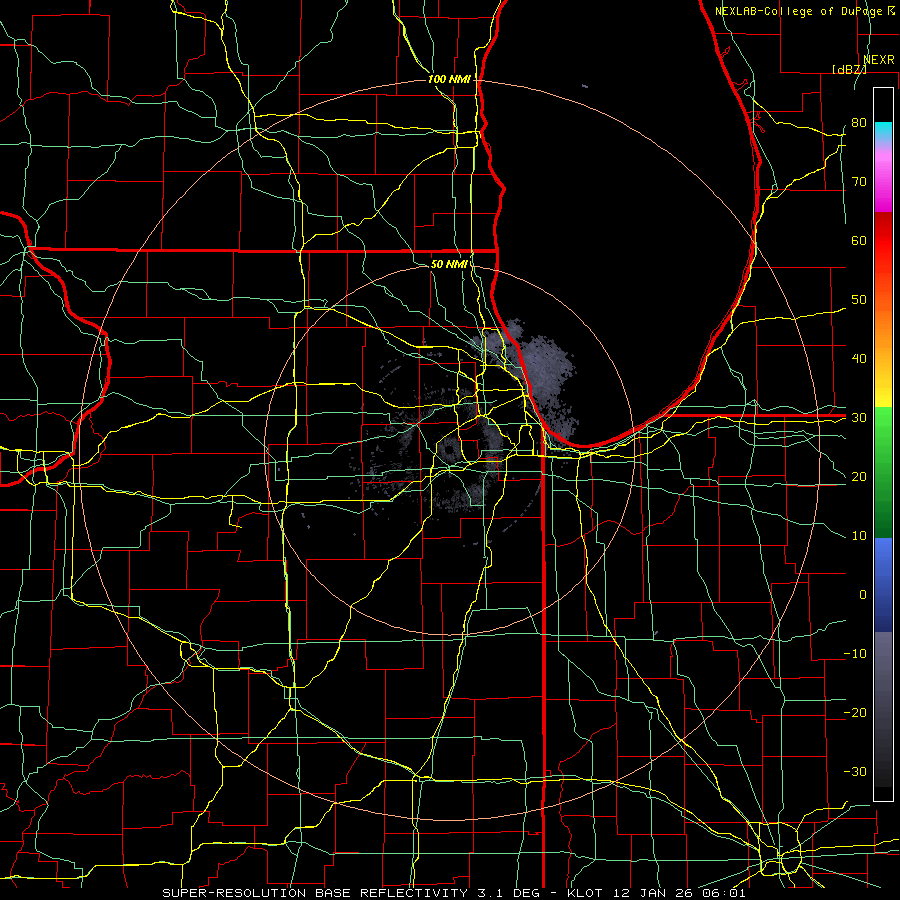Image resolution: width=900 pixels, height=900 pixels.
Task: Click the '-20' value on the dBZ scale
Action: [855, 712]
